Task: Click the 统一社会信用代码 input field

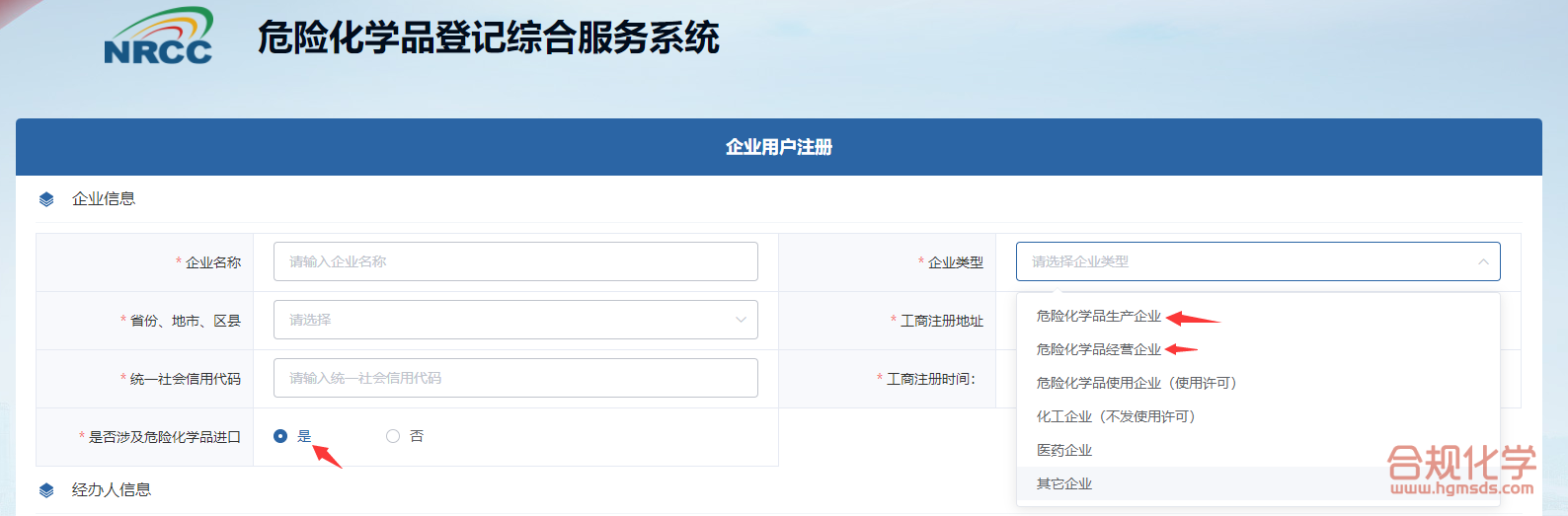Action: [x=514, y=378]
